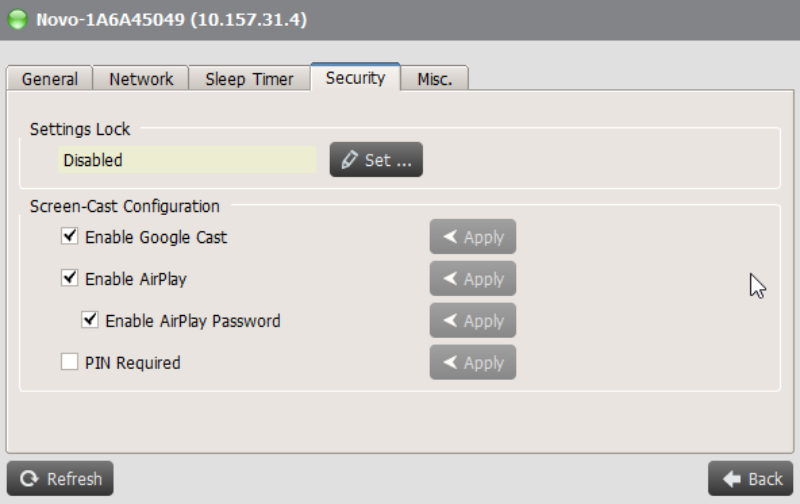Click the green device status indicator
This screenshot has height=504, width=800.
point(18,20)
